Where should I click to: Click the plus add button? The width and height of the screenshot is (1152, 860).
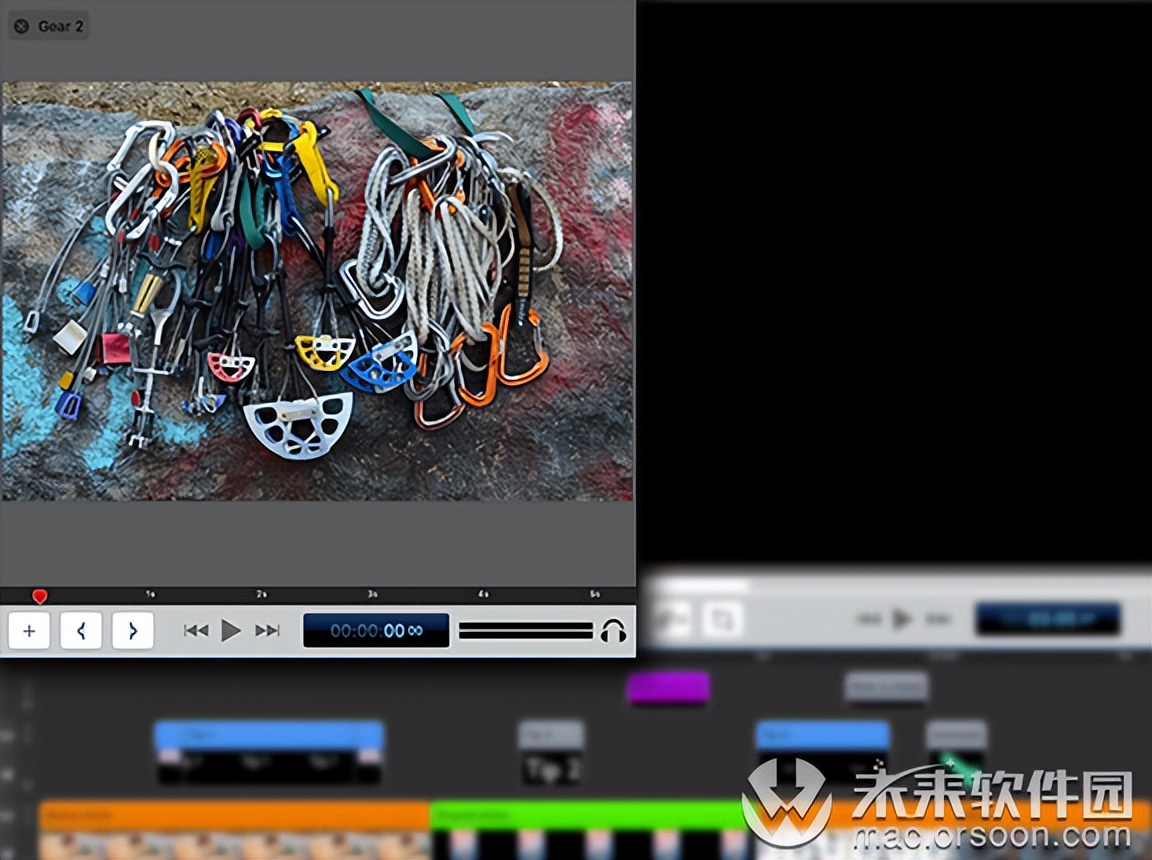(x=29, y=631)
